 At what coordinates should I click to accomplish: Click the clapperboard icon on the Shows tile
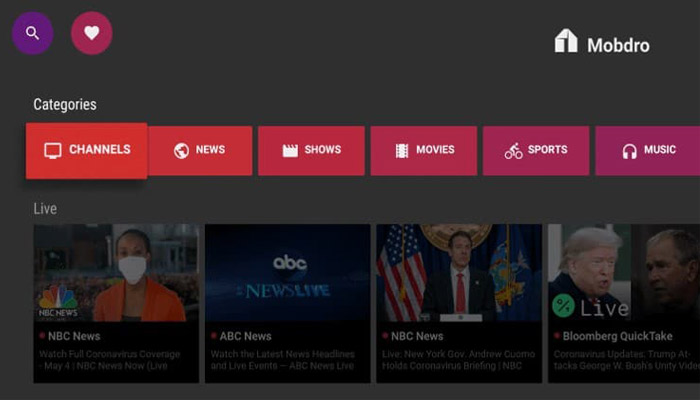[x=290, y=150]
